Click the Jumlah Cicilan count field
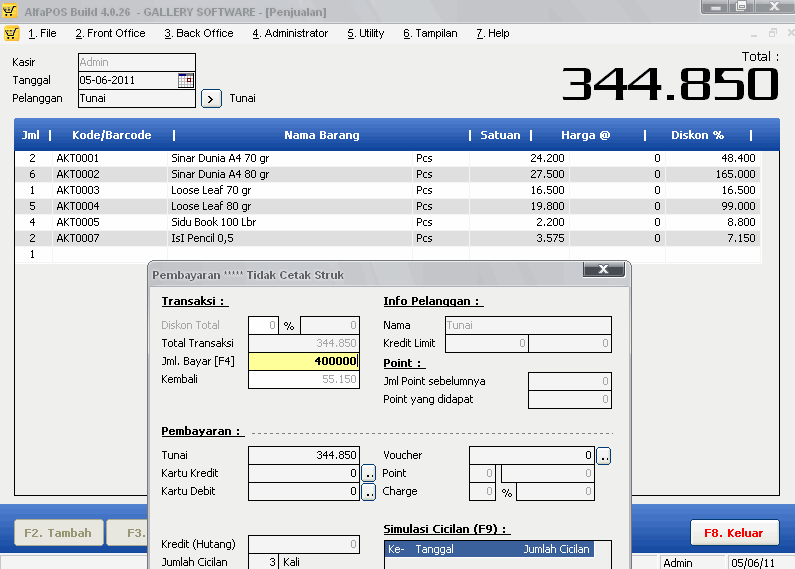Viewport: 795px width, 569px height. tap(263, 562)
